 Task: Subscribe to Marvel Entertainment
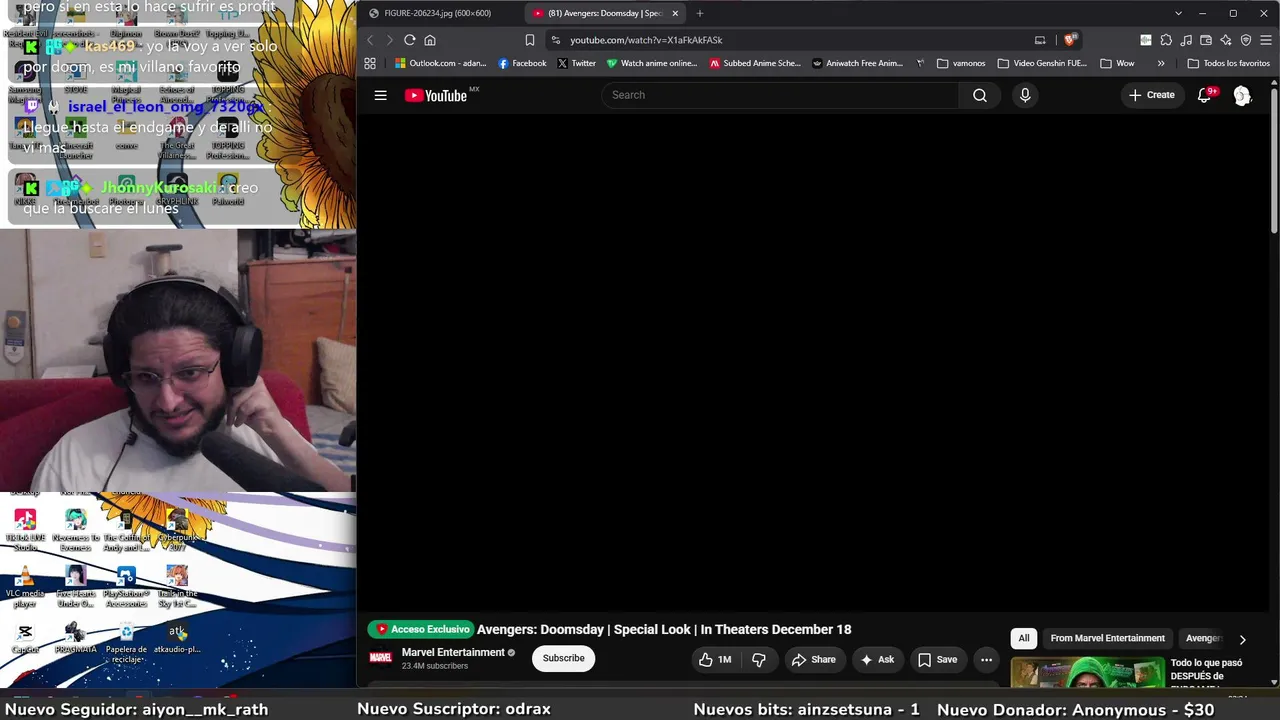(x=563, y=658)
